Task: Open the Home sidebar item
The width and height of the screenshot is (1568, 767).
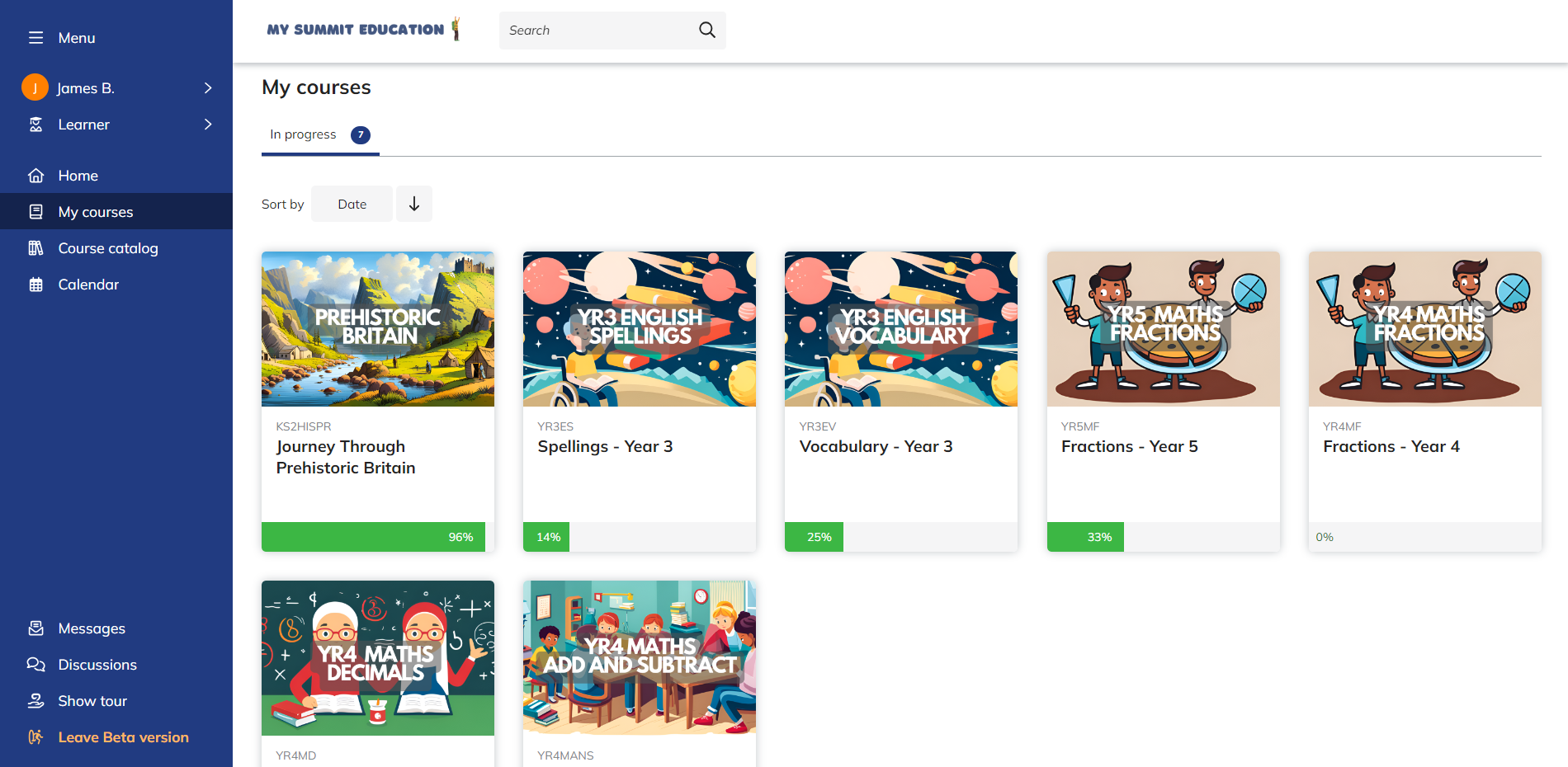Action: 116,176
